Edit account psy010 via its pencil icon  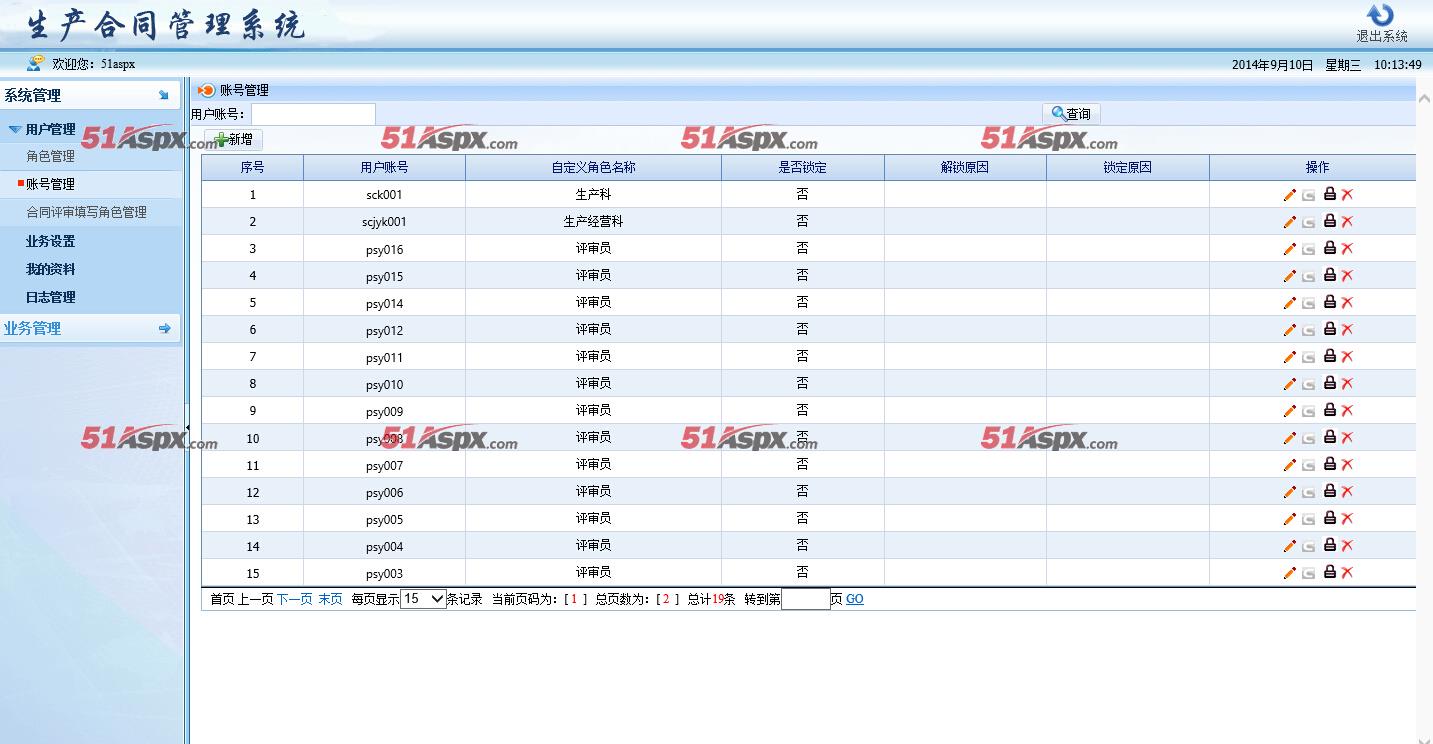[1289, 384]
